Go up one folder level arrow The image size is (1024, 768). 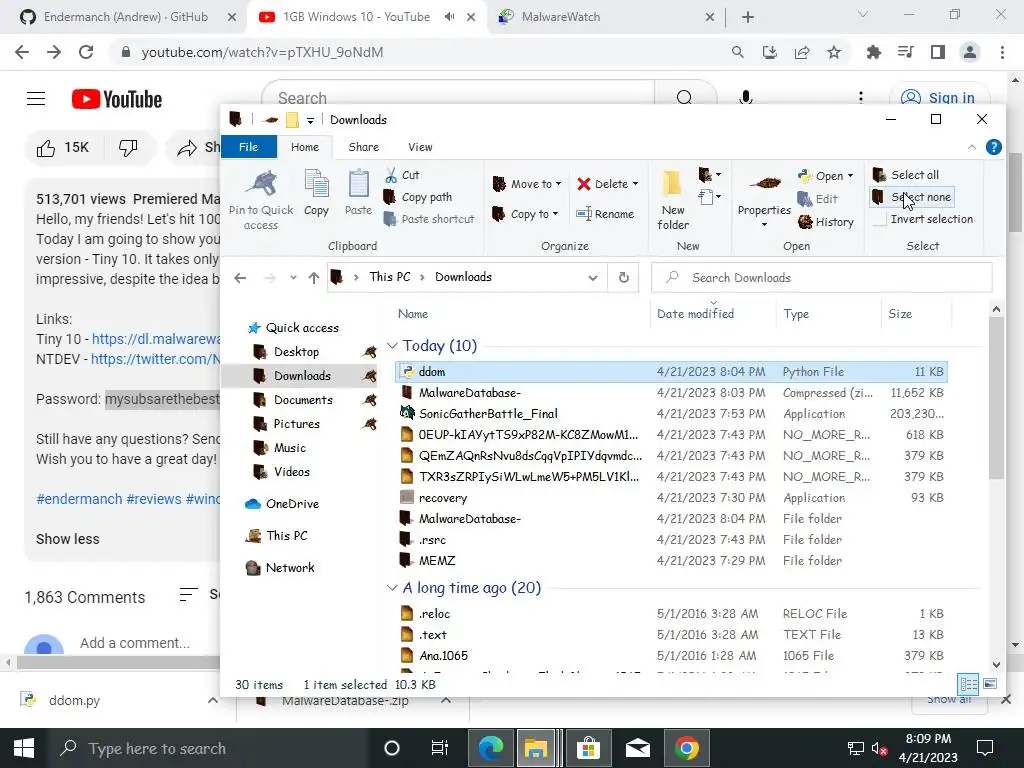tap(313, 278)
